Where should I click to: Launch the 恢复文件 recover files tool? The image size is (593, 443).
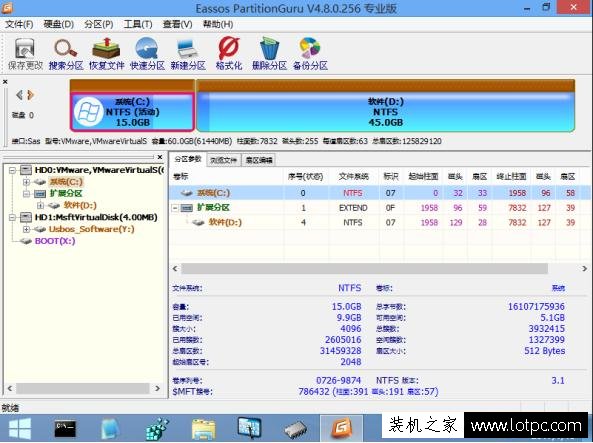[x=107, y=54]
